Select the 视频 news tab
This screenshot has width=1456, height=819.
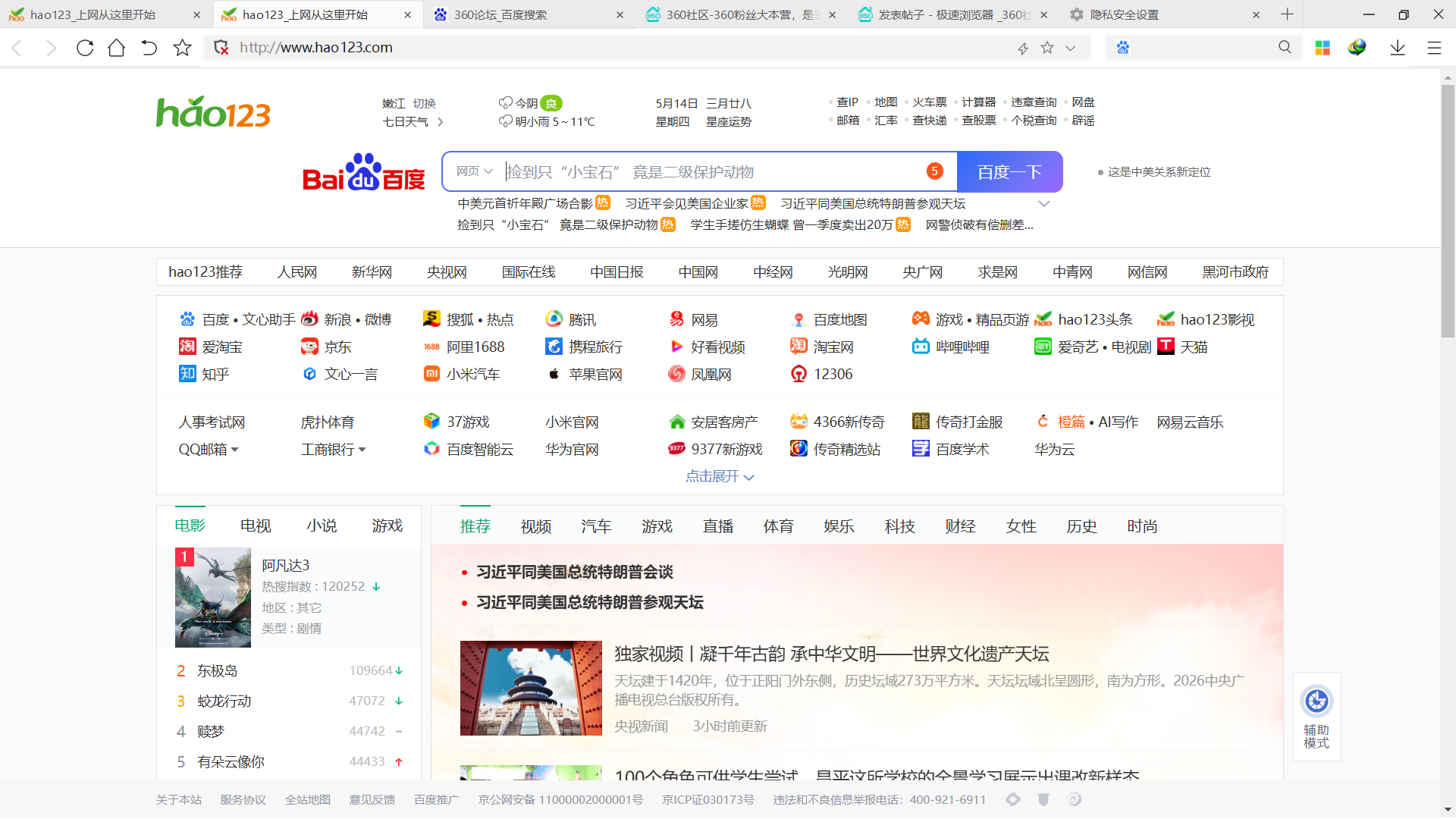coord(536,526)
